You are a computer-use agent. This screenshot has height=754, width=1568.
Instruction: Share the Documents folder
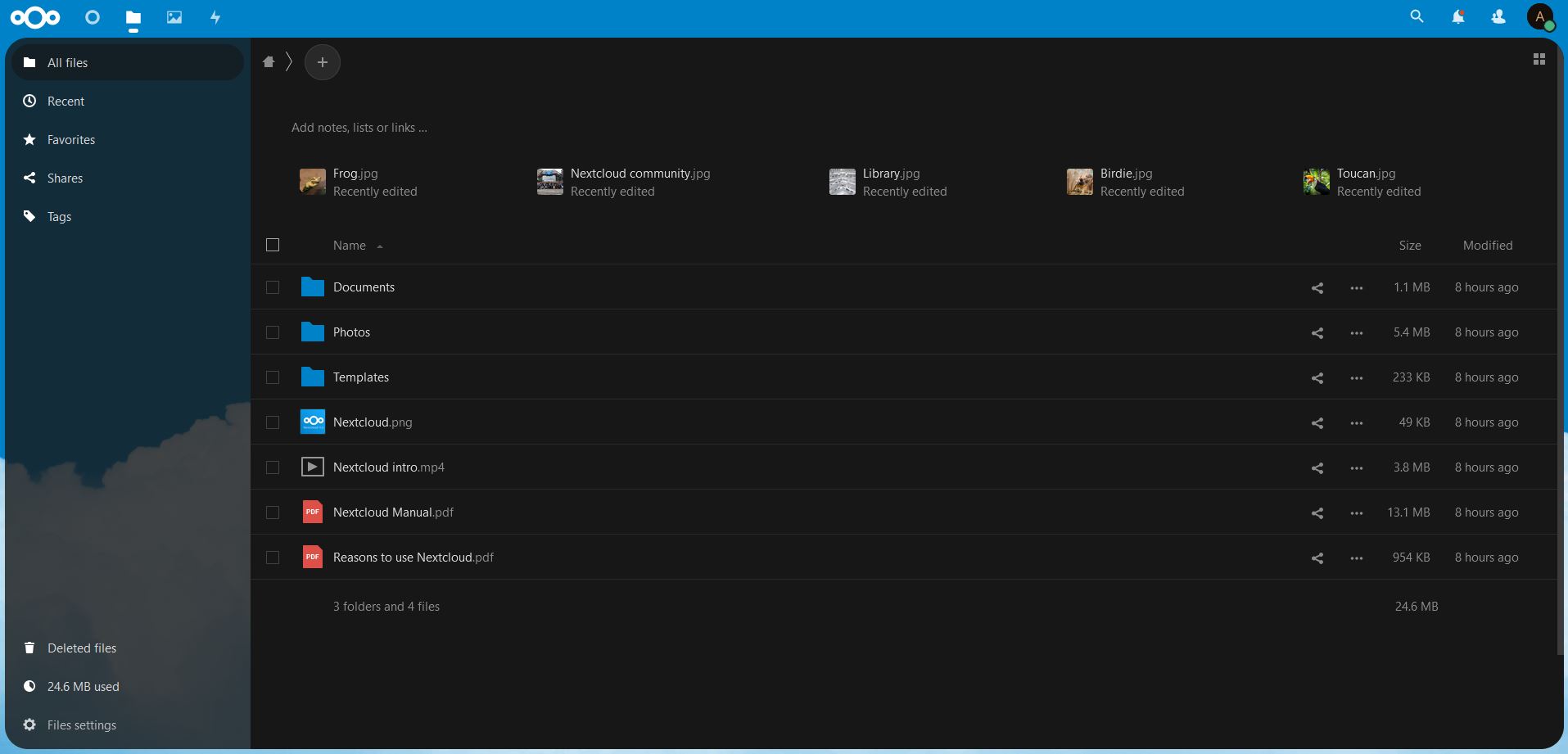(1317, 288)
